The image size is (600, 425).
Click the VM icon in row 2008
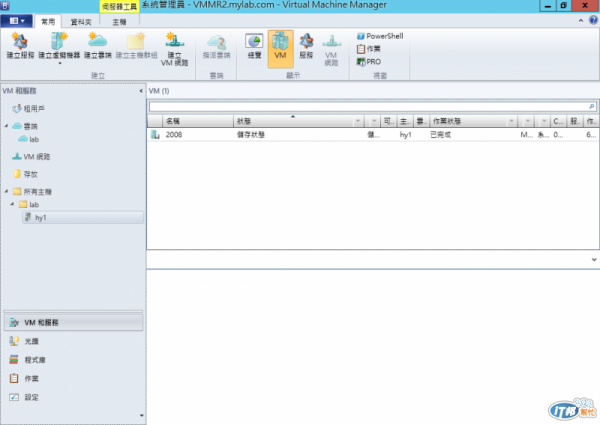[x=155, y=134]
